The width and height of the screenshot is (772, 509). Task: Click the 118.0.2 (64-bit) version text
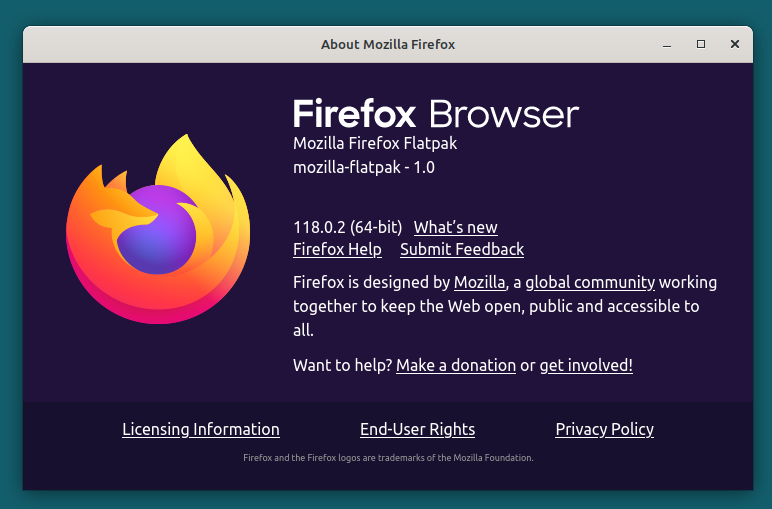point(346,227)
